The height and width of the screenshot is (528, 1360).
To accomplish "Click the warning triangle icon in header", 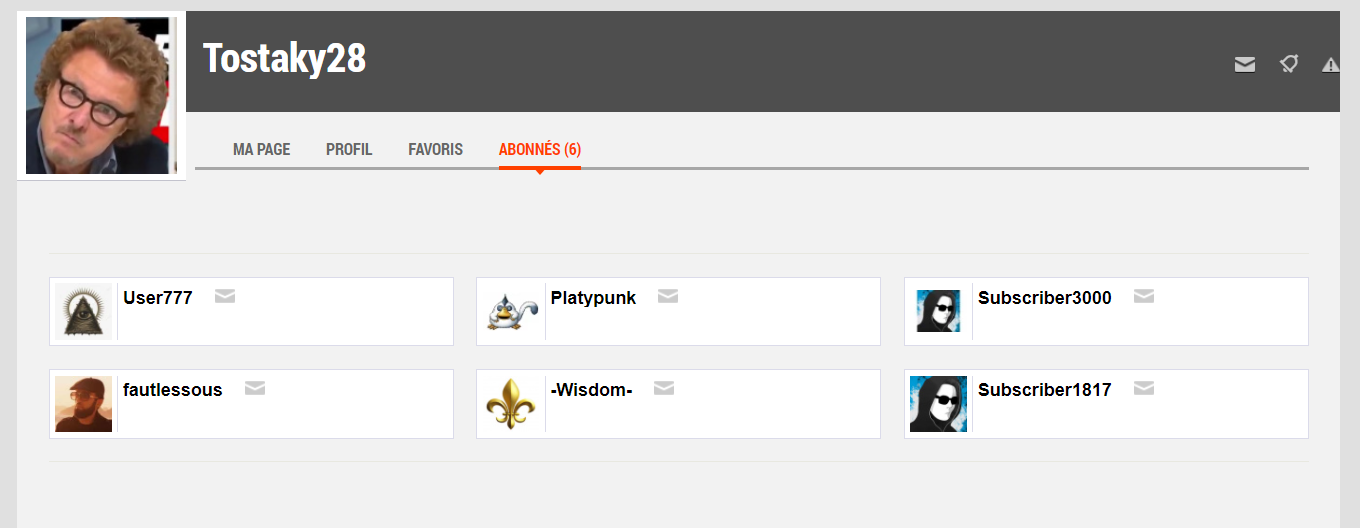I will [x=1331, y=65].
